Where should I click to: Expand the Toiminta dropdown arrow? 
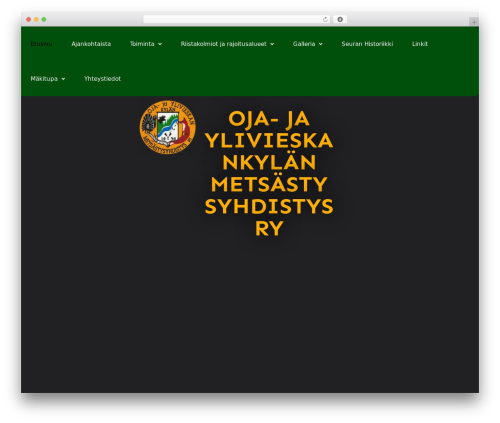tap(160, 44)
